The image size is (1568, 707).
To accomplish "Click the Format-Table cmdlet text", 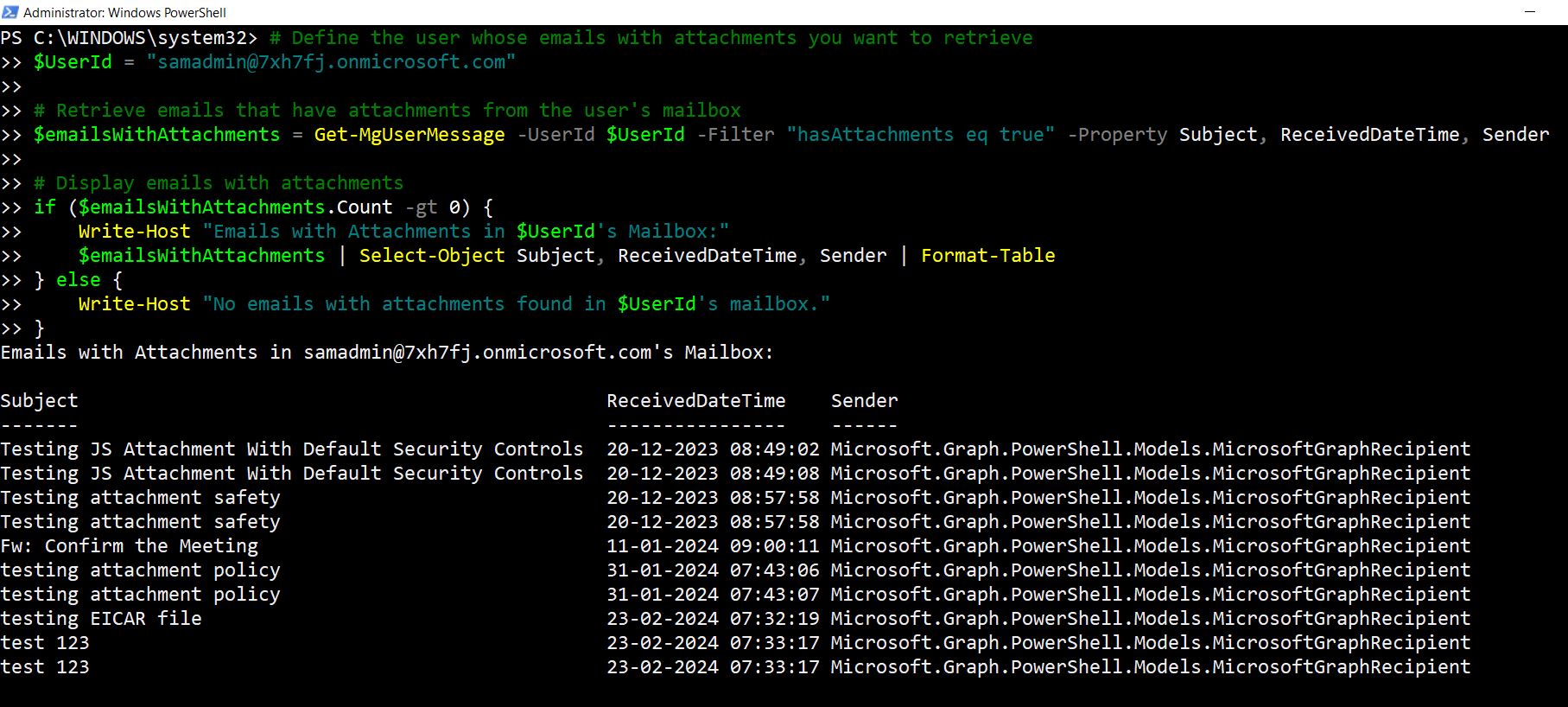I will pyautogui.click(x=987, y=256).
